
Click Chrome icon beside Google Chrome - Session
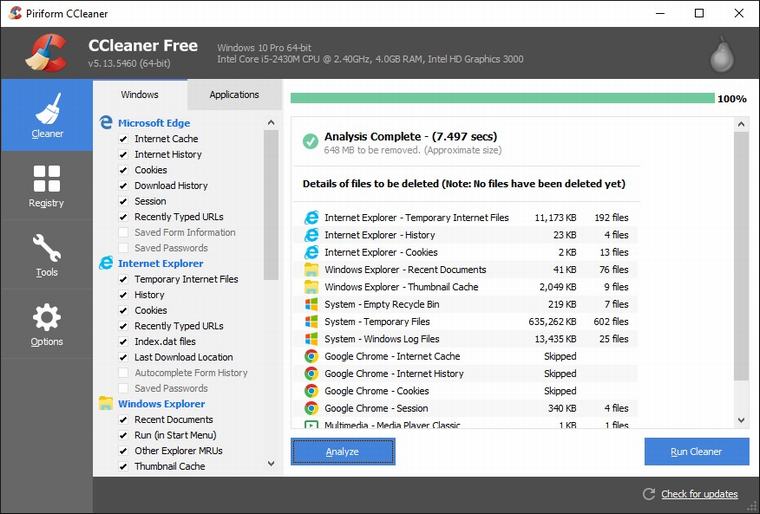point(311,408)
